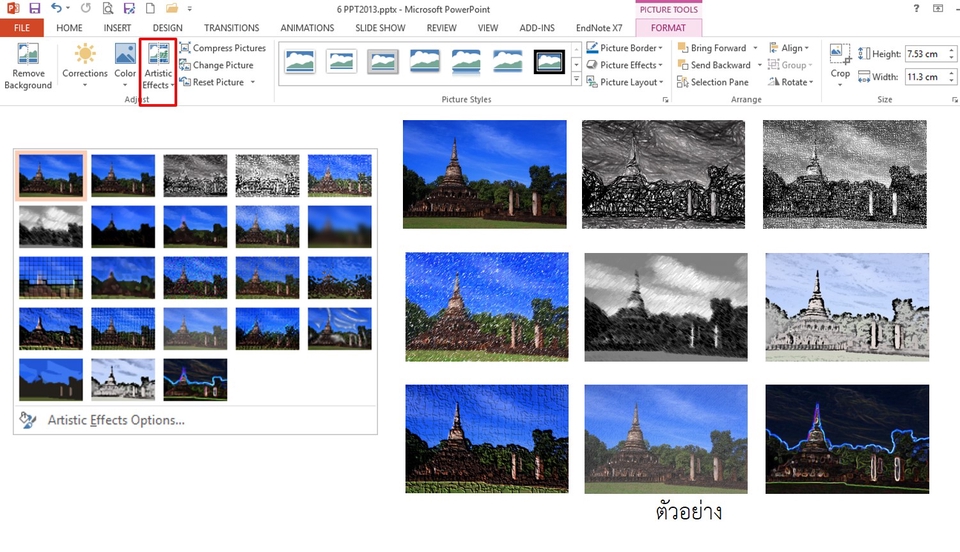The height and width of the screenshot is (552, 960).
Task: Click the Send Backward icon
Action: (683, 64)
